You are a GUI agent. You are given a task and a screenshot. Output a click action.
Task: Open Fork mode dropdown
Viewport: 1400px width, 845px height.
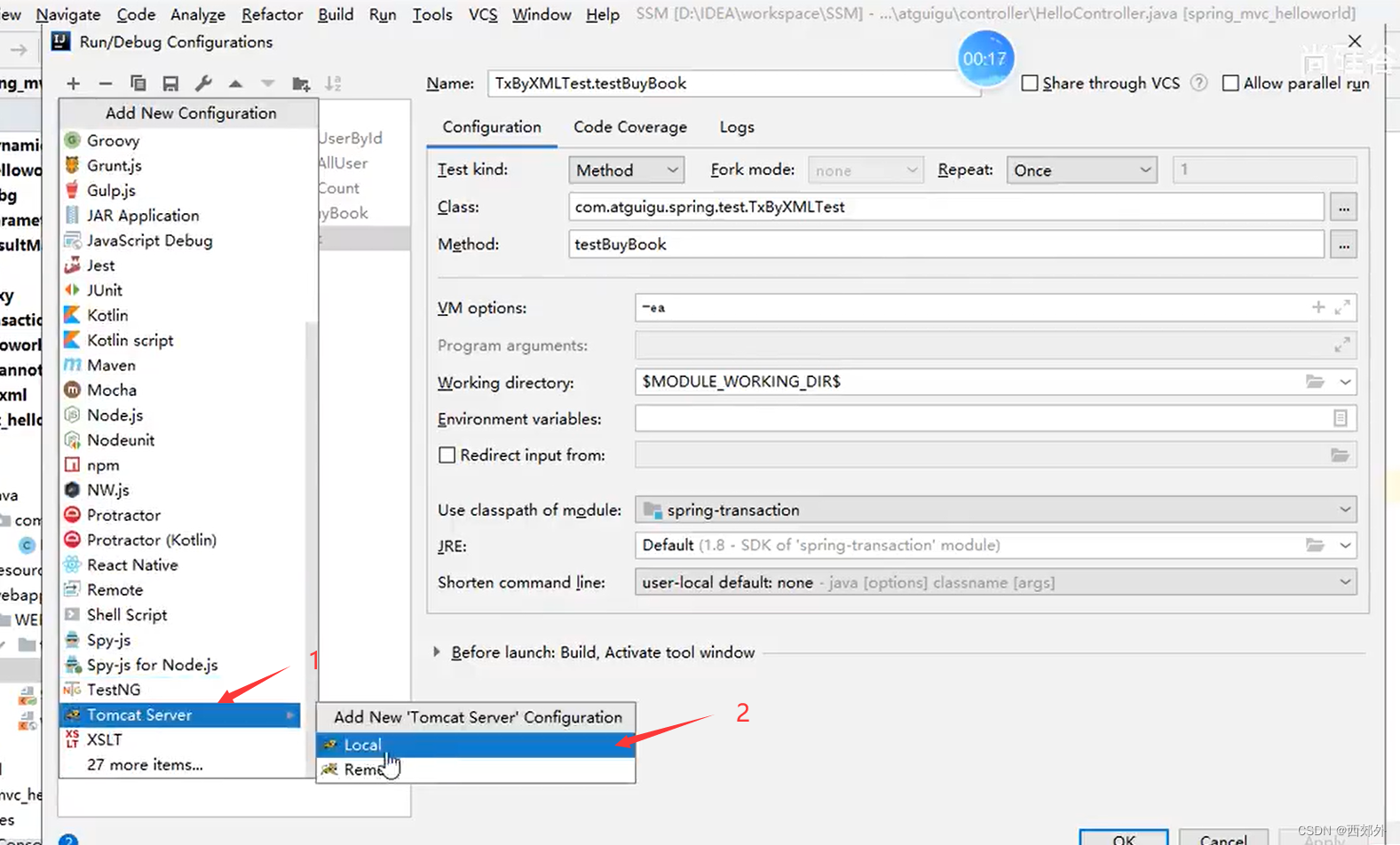pyautogui.click(x=866, y=170)
